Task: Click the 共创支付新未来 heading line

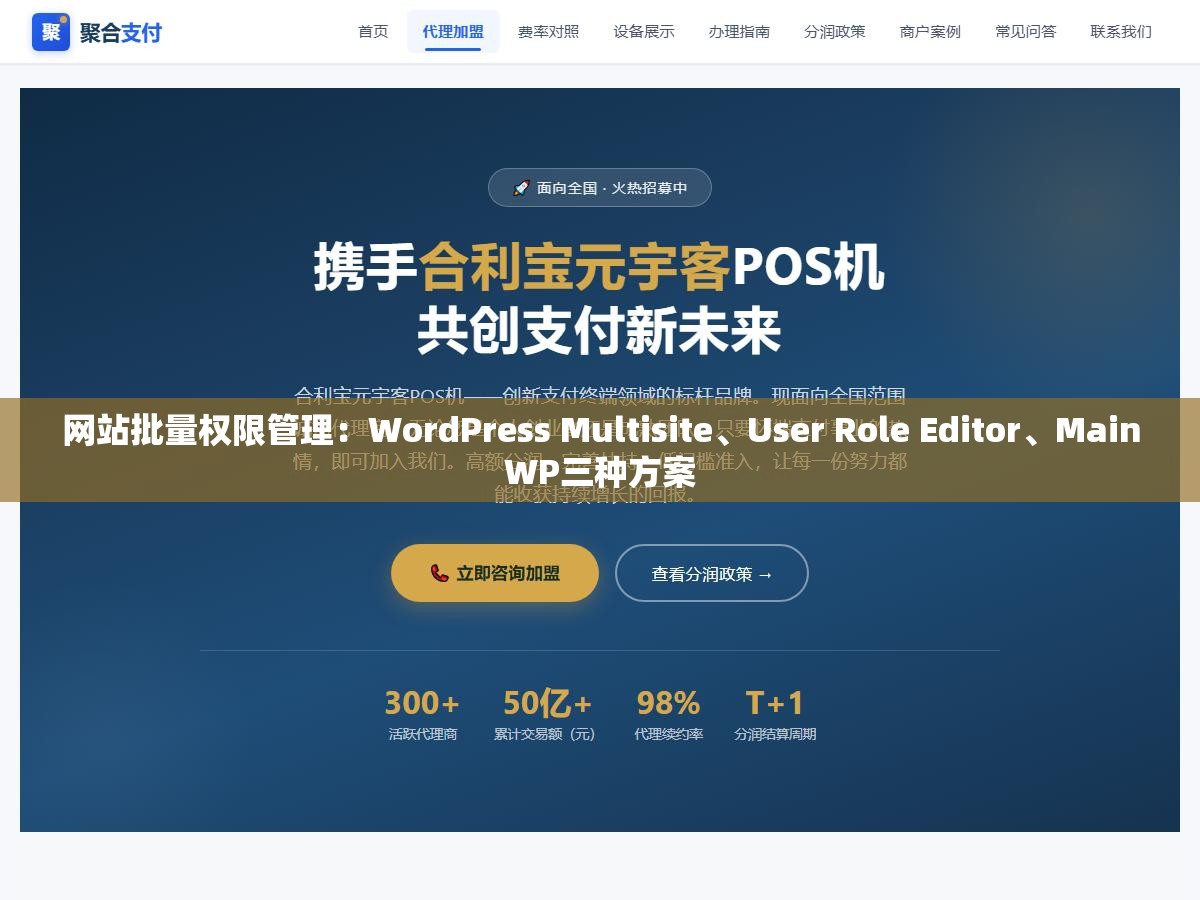Action: pos(600,331)
